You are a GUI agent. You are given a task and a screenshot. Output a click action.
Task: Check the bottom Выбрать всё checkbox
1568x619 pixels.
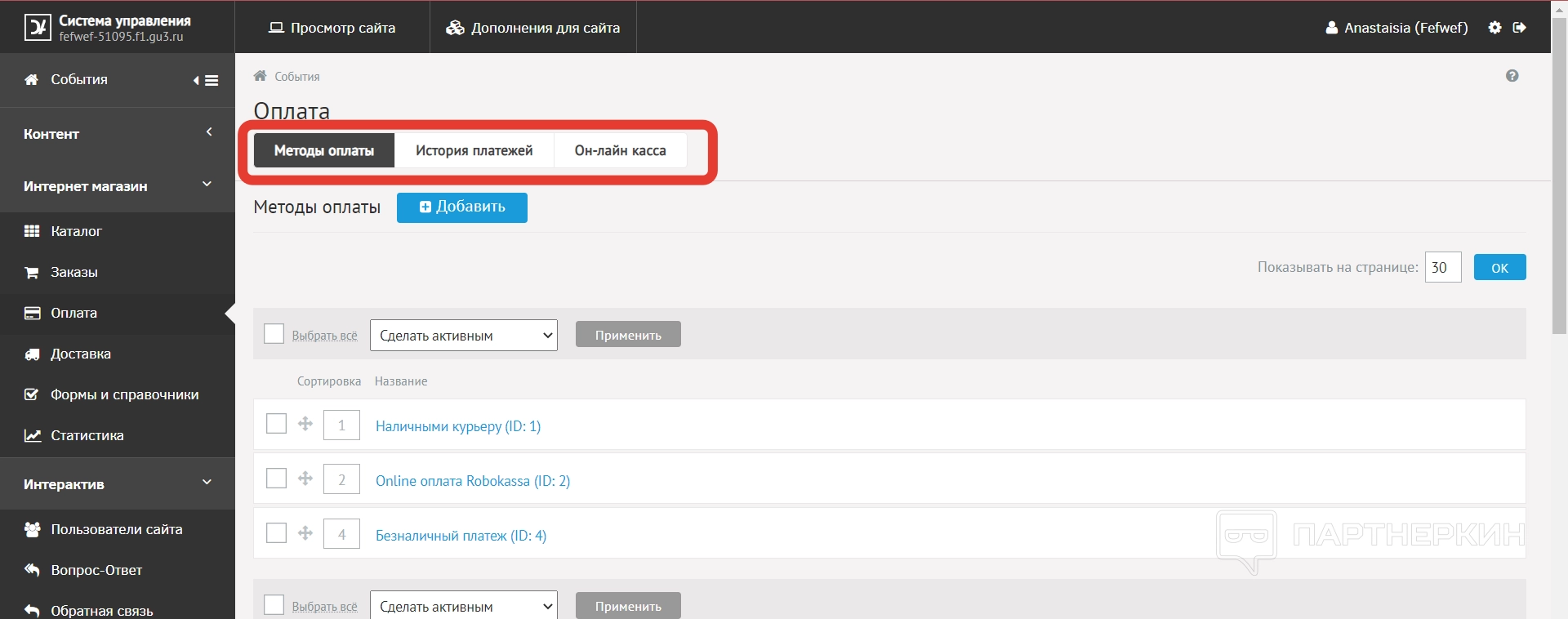[x=274, y=605]
